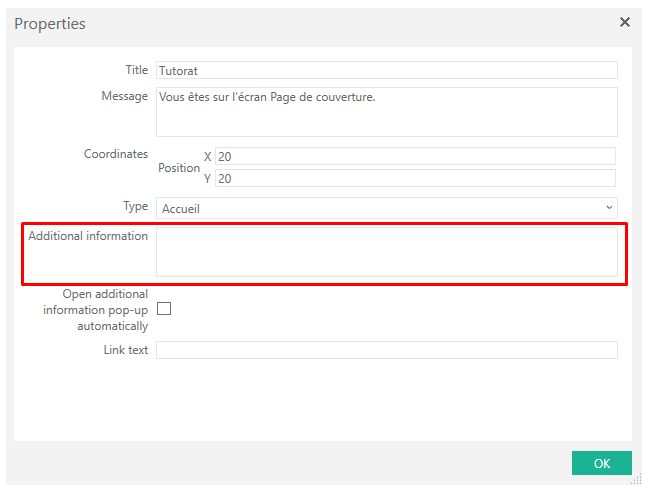Click the Title label
The width and height of the screenshot is (649, 493).
(x=137, y=70)
